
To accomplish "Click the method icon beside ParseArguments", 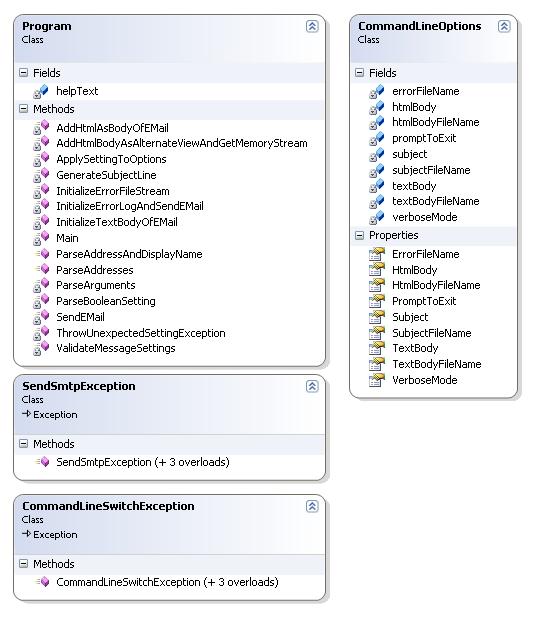I will tap(41, 285).
